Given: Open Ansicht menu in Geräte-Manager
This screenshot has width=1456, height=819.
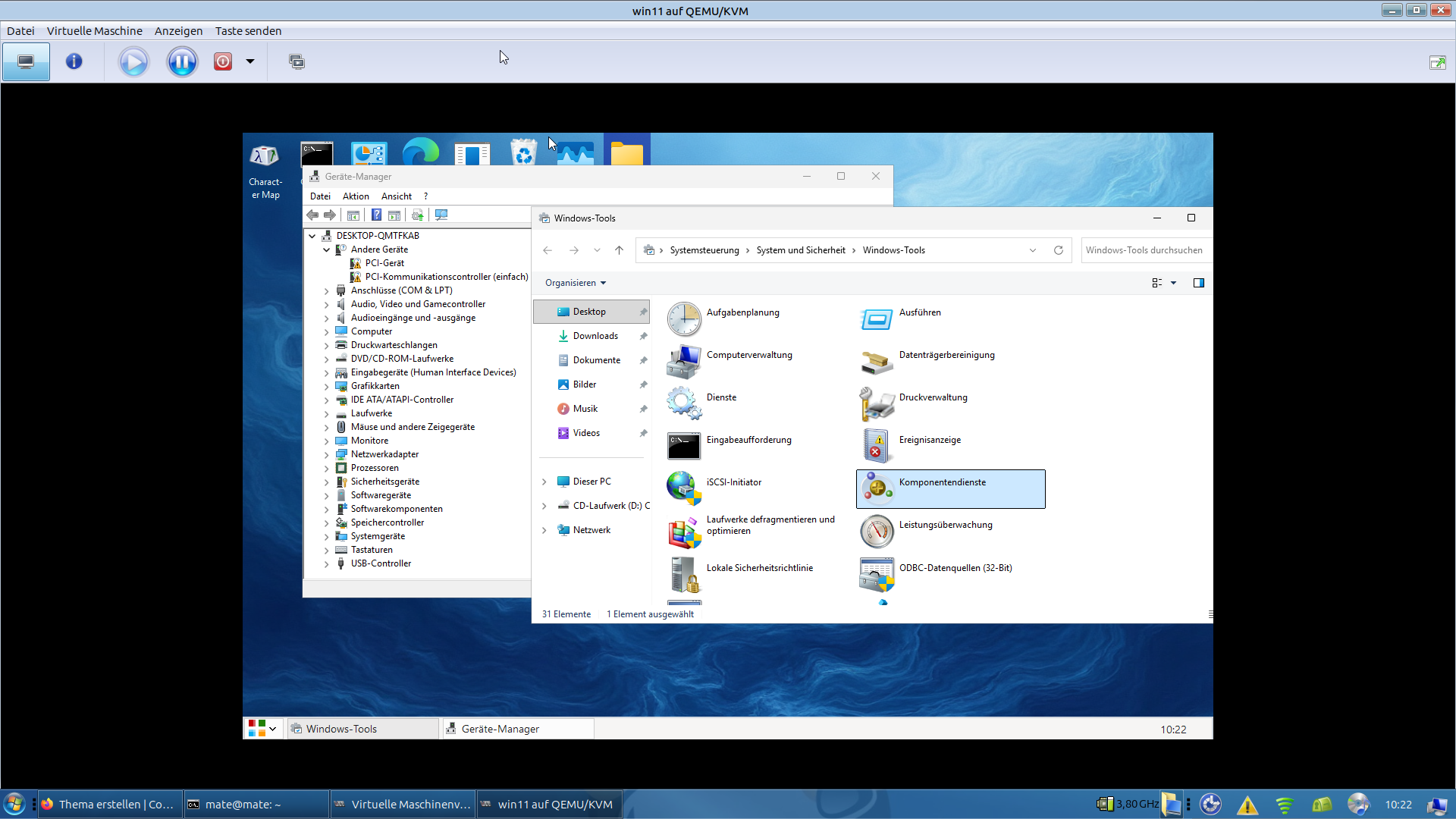Looking at the screenshot, I should click(397, 196).
